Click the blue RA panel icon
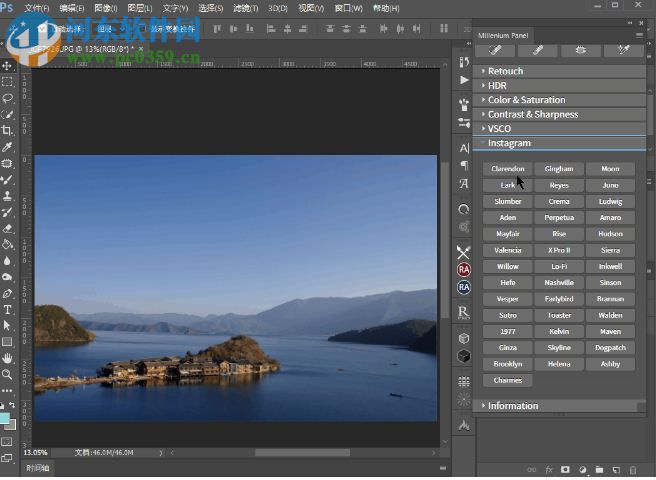This screenshot has height=480, width=656. click(x=464, y=287)
